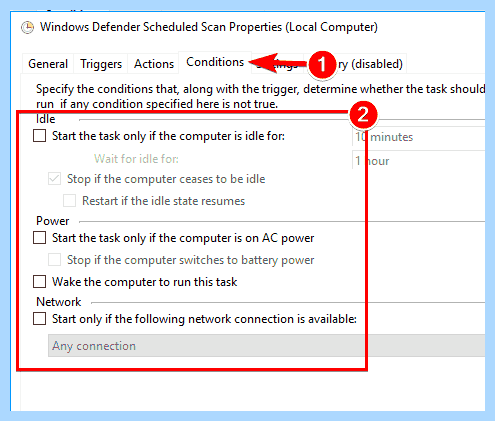495x421 pixels.
Task: Click the red arrow pointing at Conditions
Action: coord(277,62)
